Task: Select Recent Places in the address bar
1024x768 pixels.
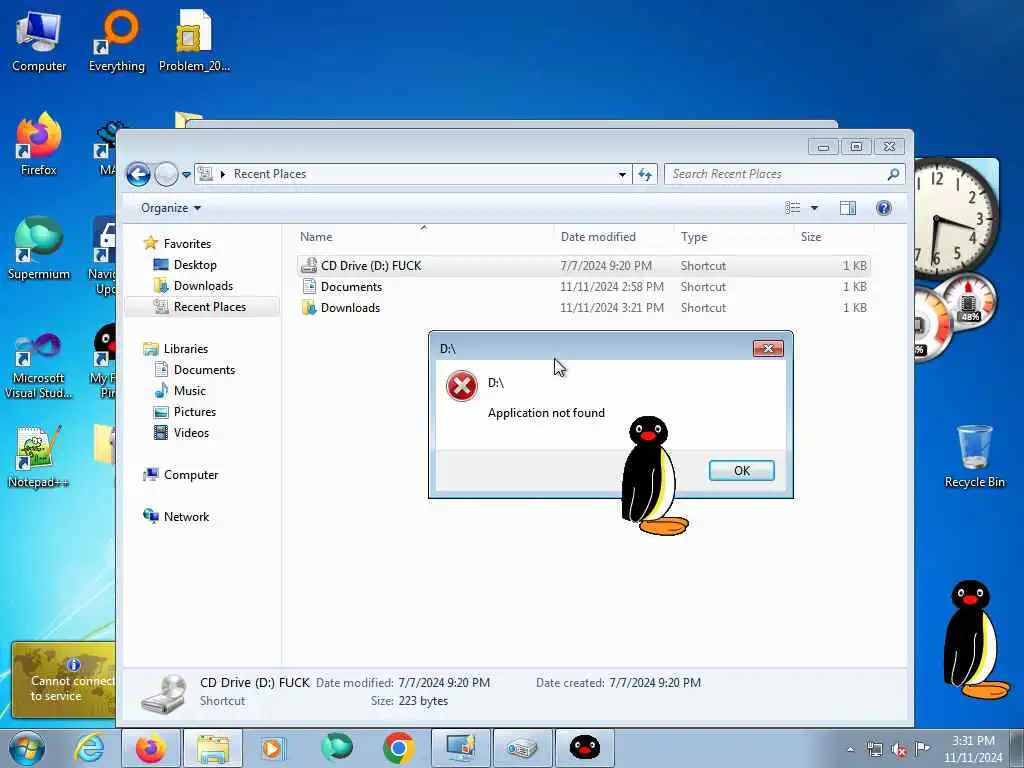Action: (270, 174)
